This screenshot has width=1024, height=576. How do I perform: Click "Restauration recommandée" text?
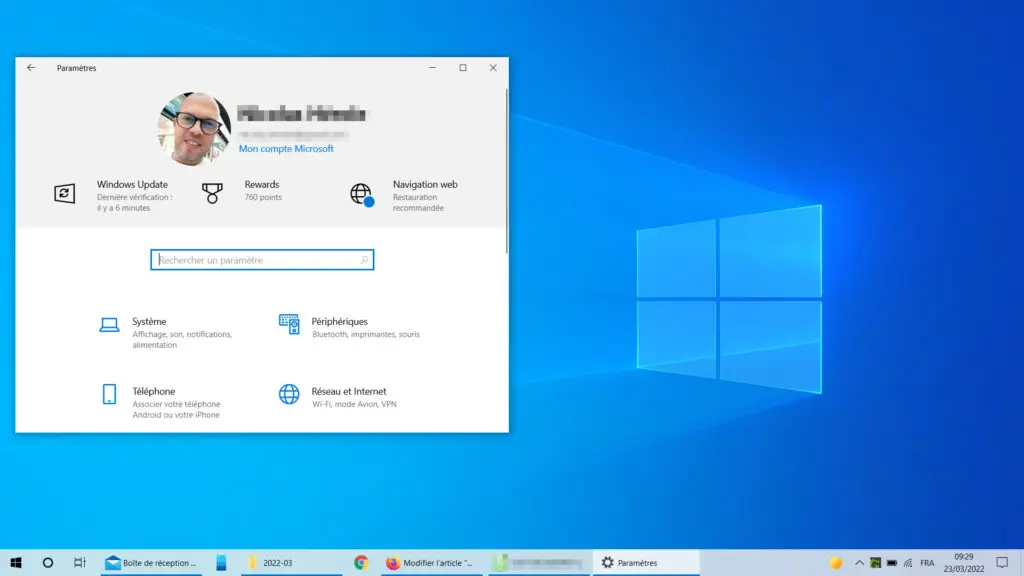[419, 202]
